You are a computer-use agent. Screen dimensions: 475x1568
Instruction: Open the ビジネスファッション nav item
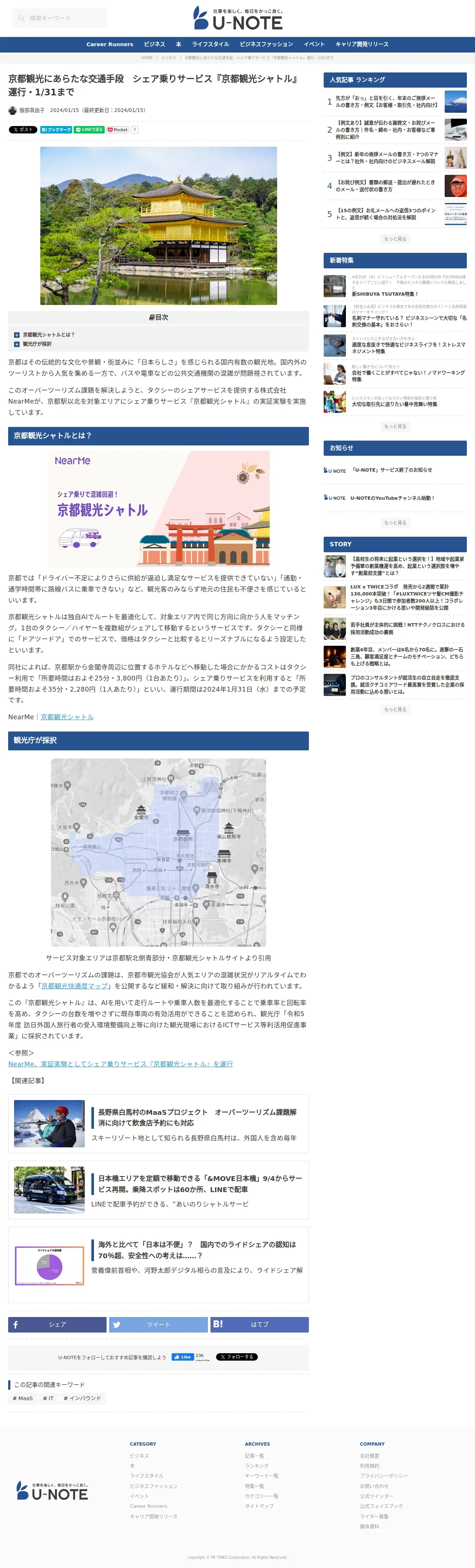click(x=266, y=44)
